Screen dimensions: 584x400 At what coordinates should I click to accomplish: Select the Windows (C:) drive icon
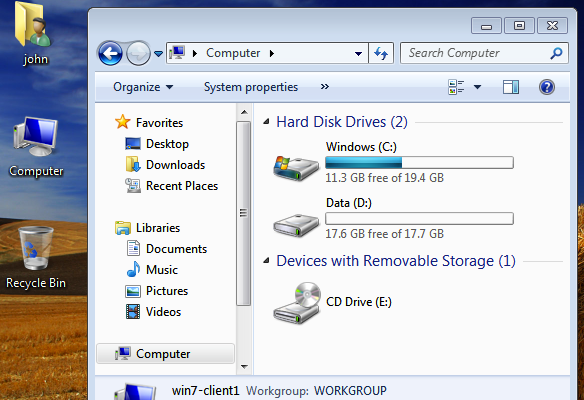tap(296, 168)
